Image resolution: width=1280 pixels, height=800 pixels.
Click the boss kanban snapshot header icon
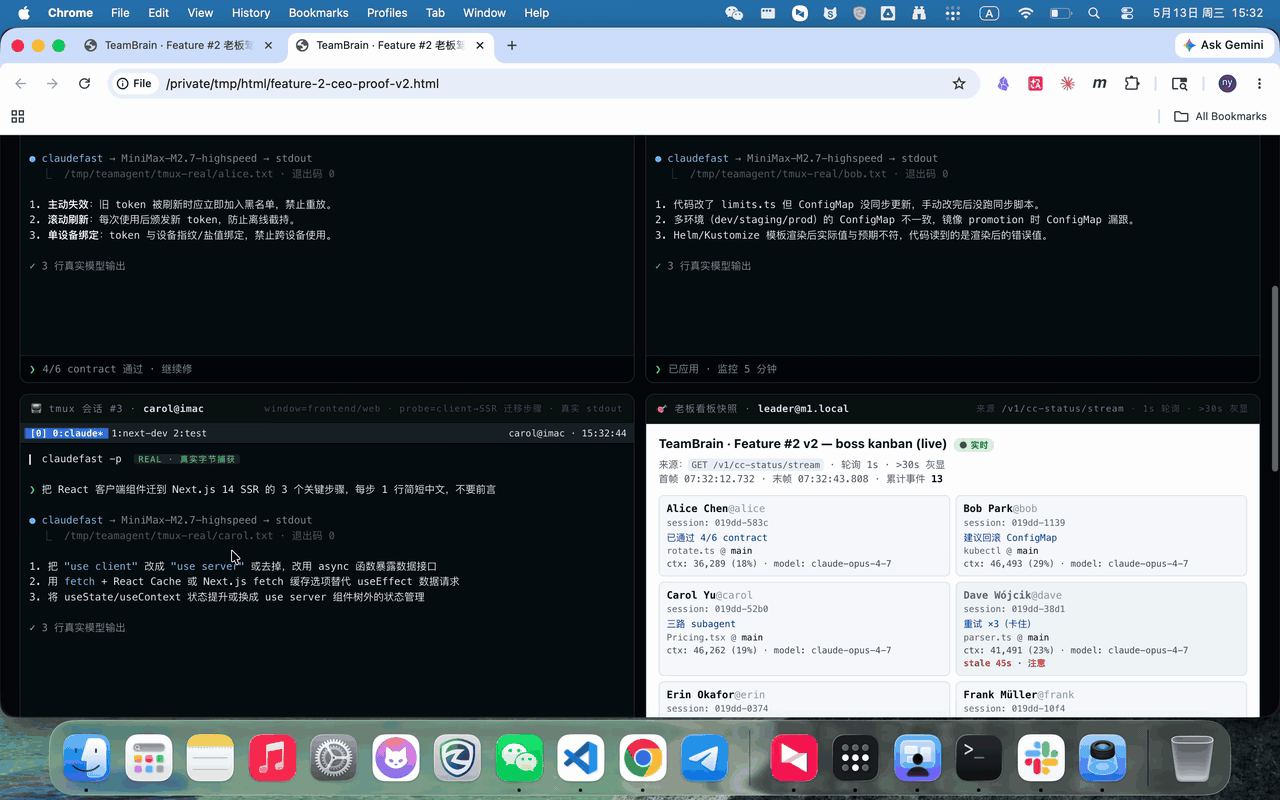(662, 408)
